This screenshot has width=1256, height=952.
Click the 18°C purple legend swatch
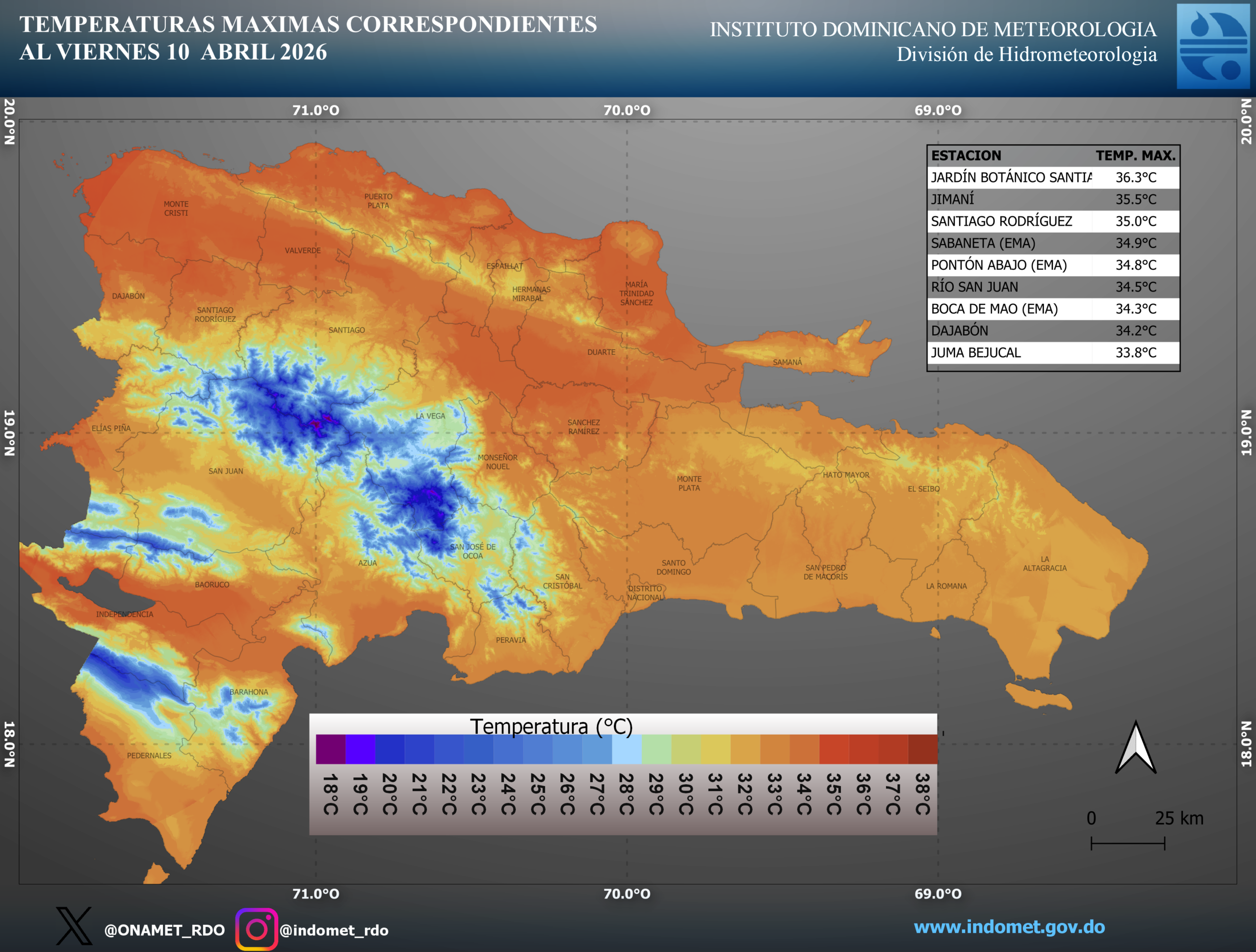[x=331, y=749]
